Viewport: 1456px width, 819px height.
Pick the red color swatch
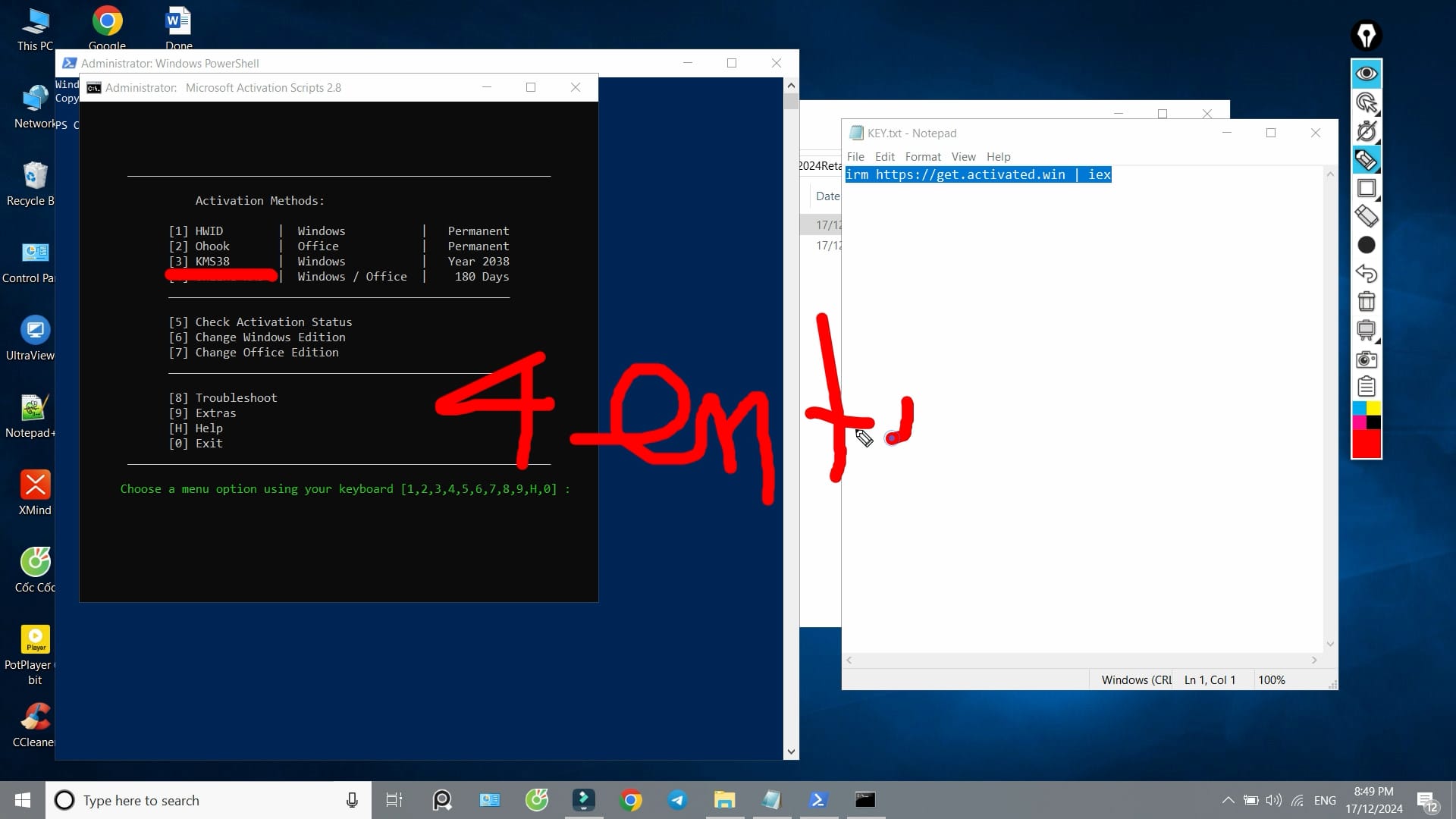click(1367, 444)
